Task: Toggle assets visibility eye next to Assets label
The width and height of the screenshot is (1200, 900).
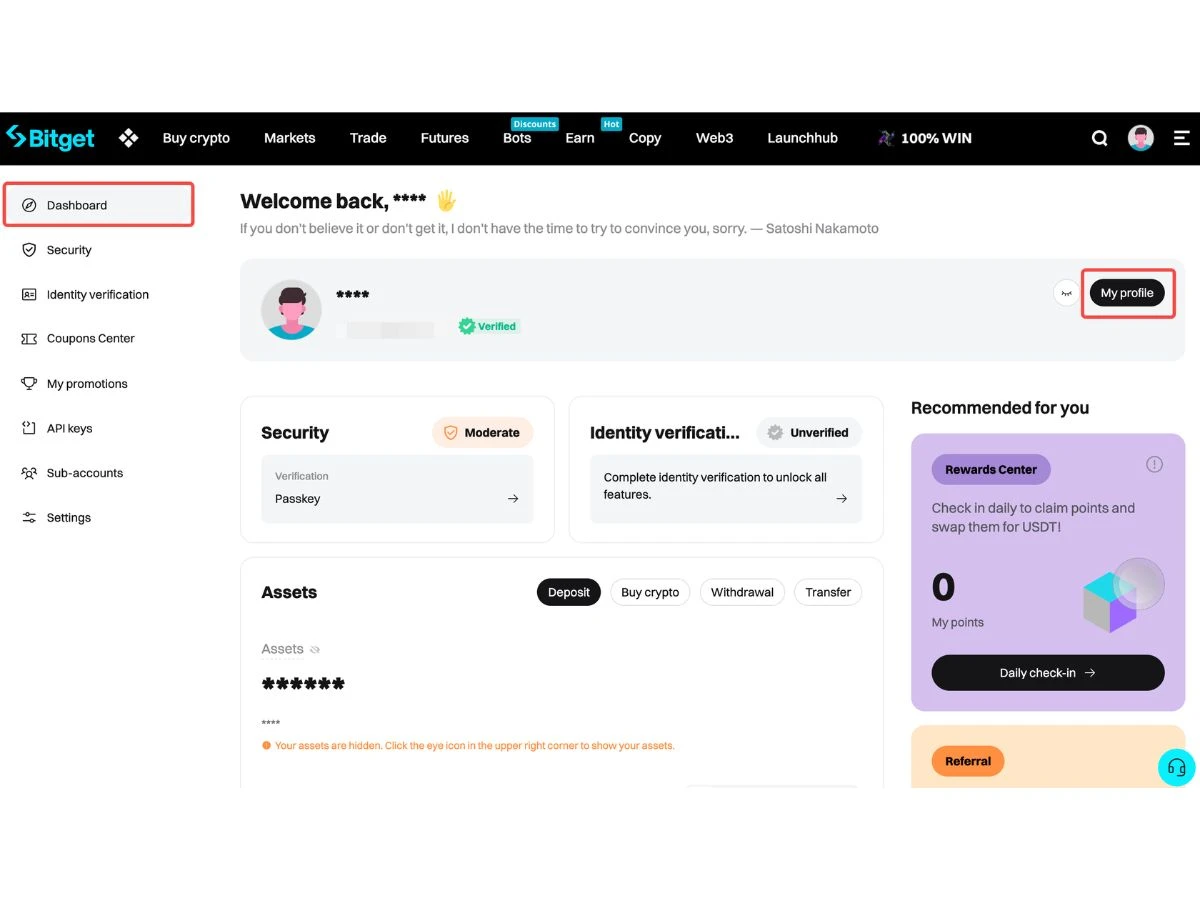Action: tap(315, 650)
